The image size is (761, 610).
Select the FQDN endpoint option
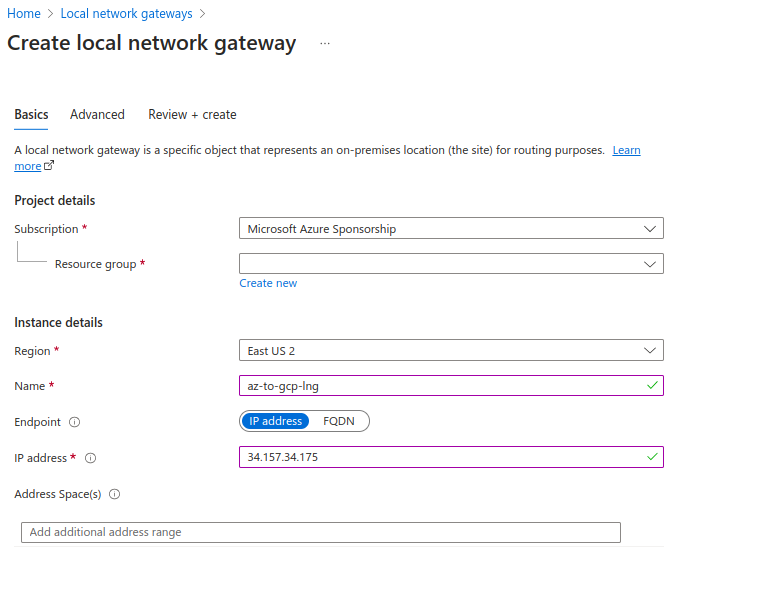coord(339,421)
